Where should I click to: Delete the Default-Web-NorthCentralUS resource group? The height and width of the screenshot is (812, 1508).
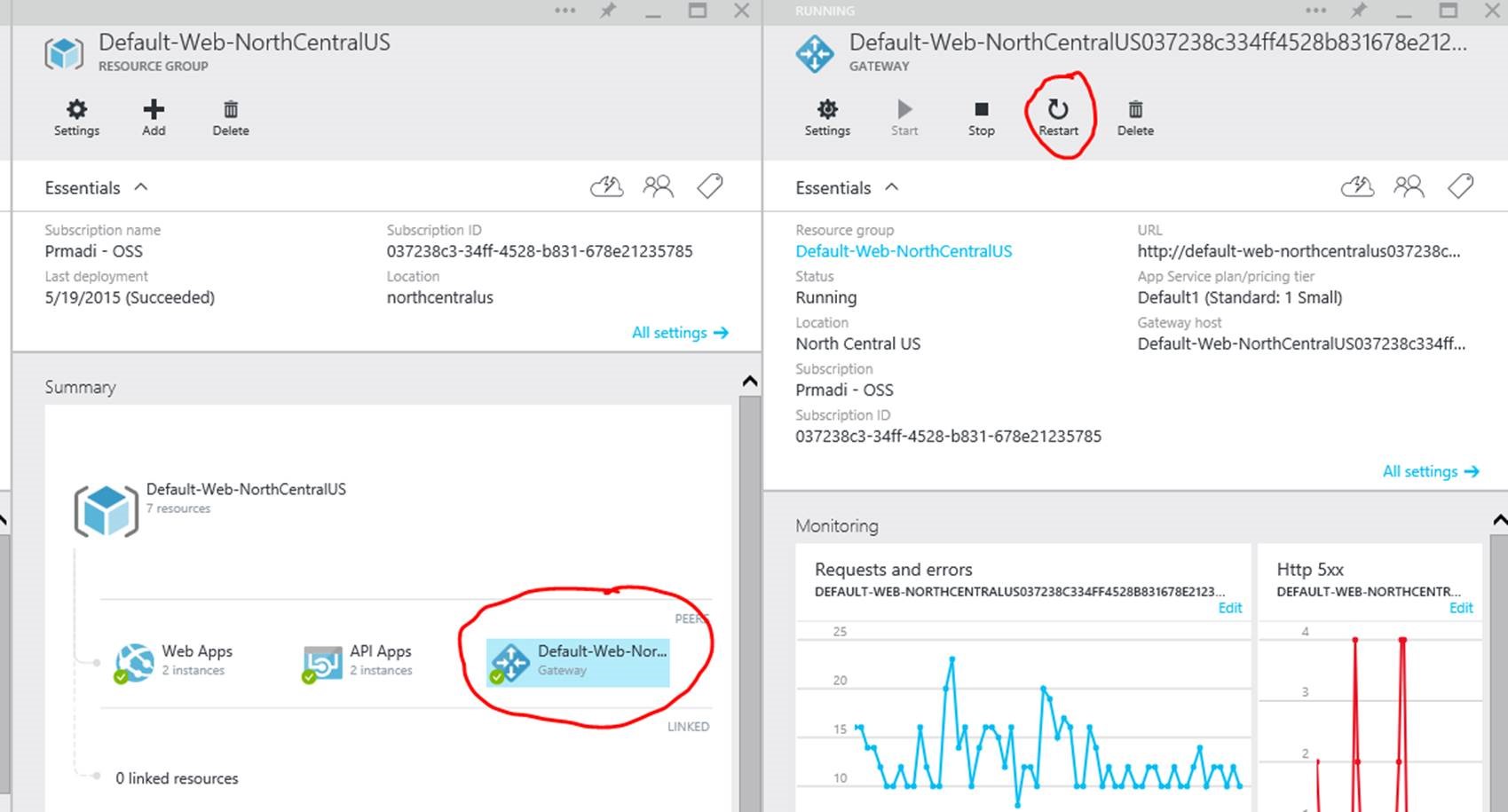231,117
